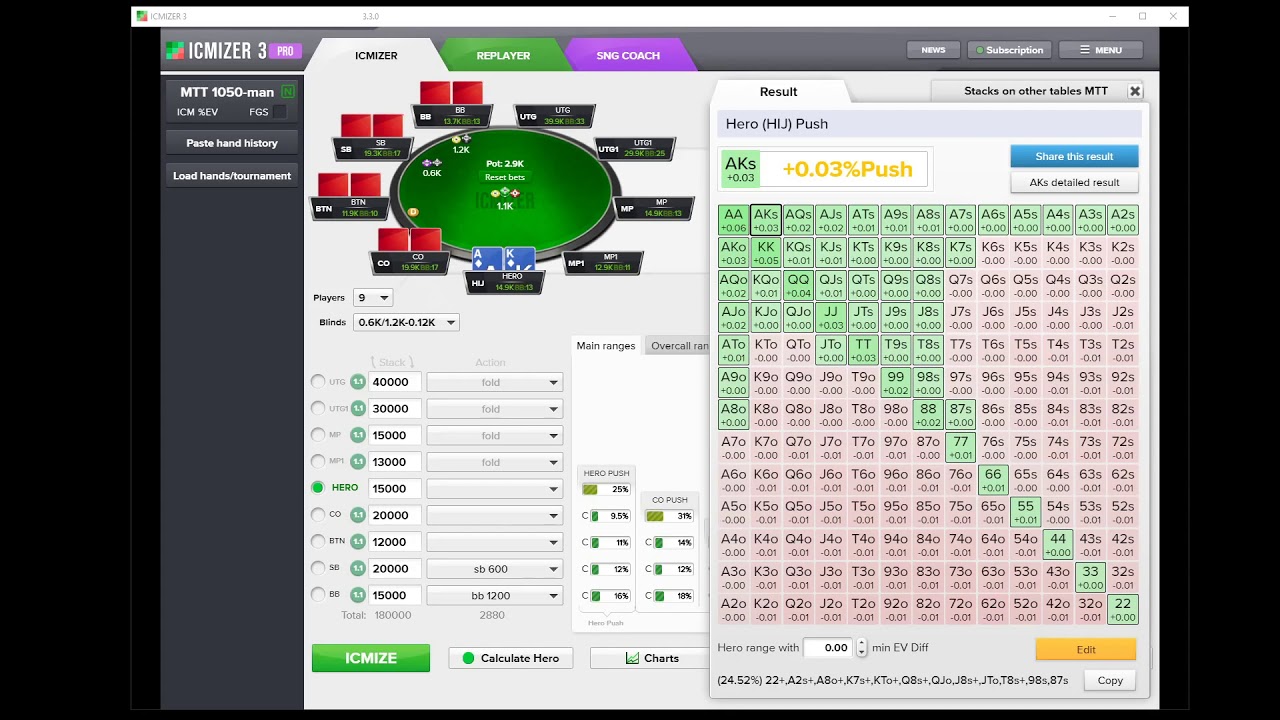This screenshot has height=720, width=1280.
Task: Click Hero's king of diamonds card
Action: click(518, 259)
